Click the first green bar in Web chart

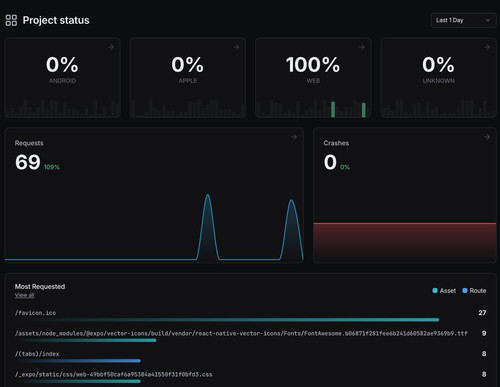click(x=333, y=109)
